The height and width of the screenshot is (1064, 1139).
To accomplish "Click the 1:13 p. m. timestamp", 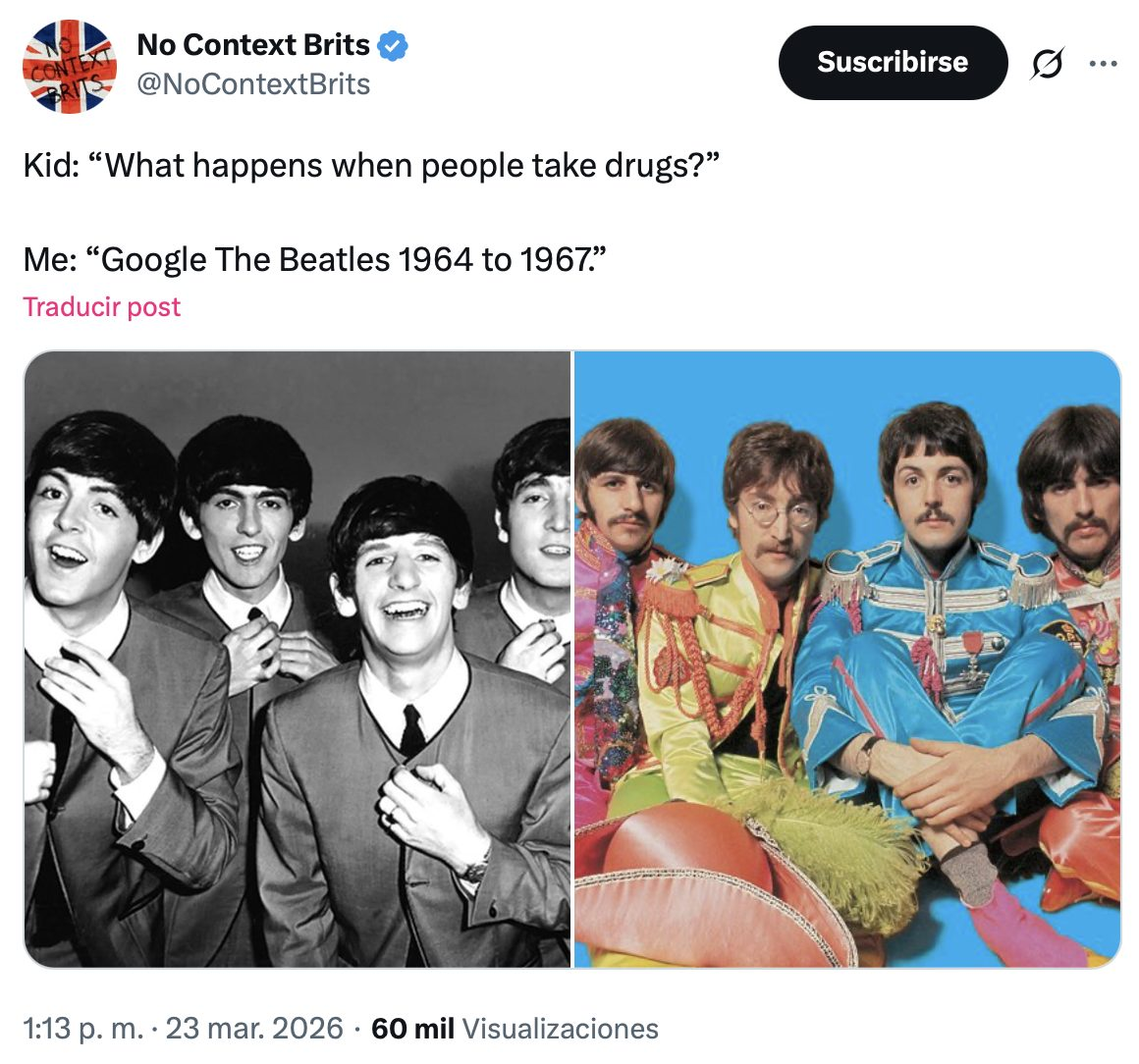I will [x=82, y=1029].
